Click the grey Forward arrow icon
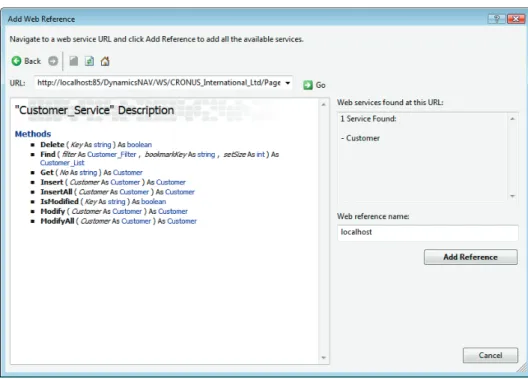The width and height of the screenshot is (528, 379). point(53,61)
